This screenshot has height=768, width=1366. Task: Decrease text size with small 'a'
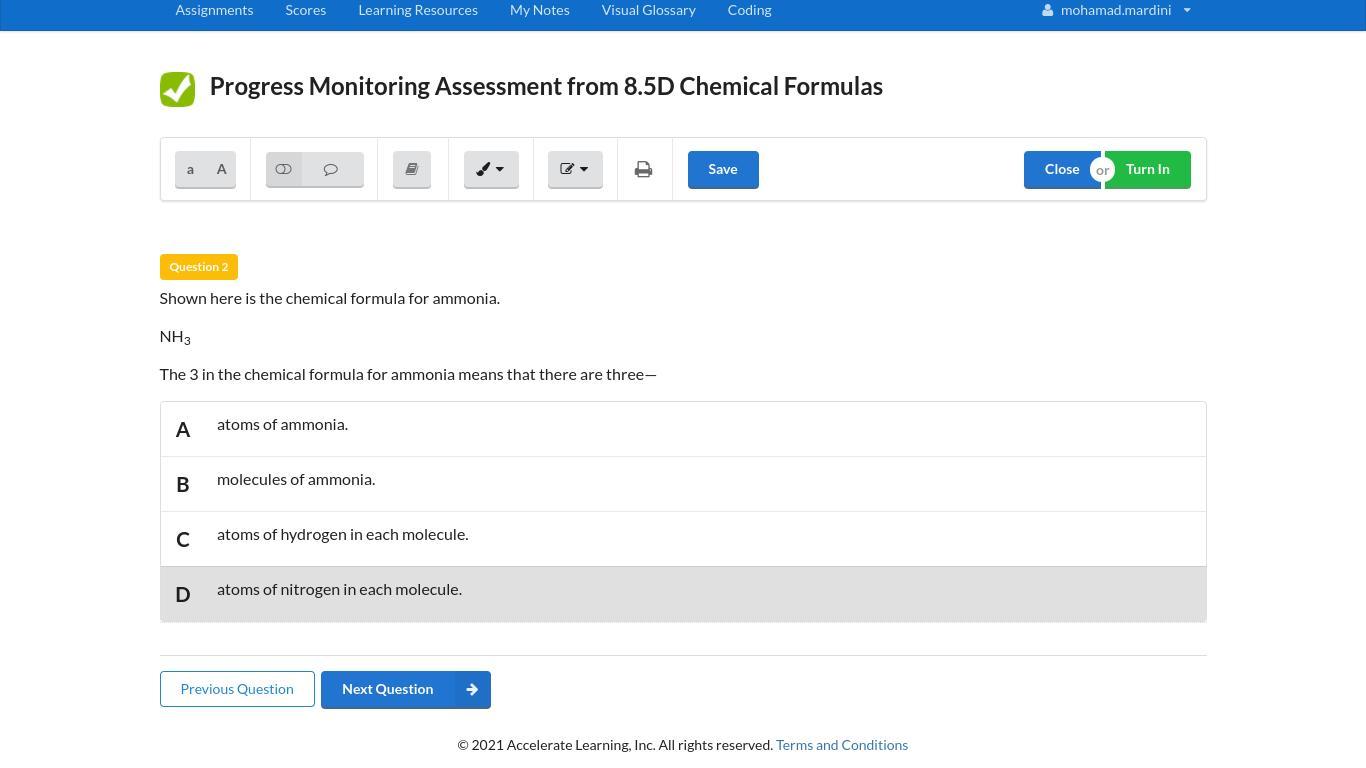pos(190,169)
